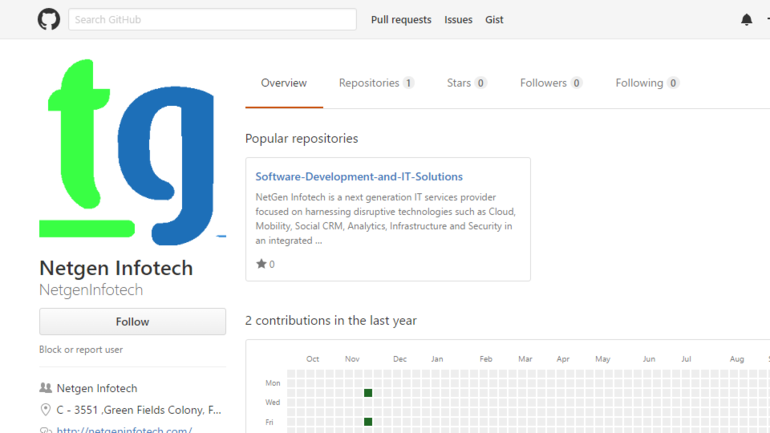Open the Software-Development-and-IT-Solutions repository

359,177
